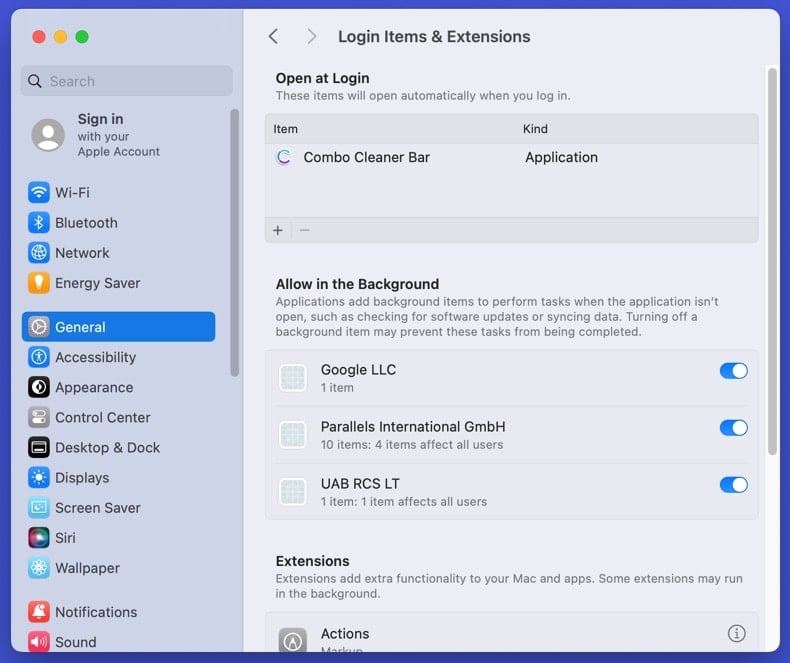The width and height of the screenshot is (790, 663).
Task: Toggle UAB RCS LT background permission
Action: (x=734, y=485)
